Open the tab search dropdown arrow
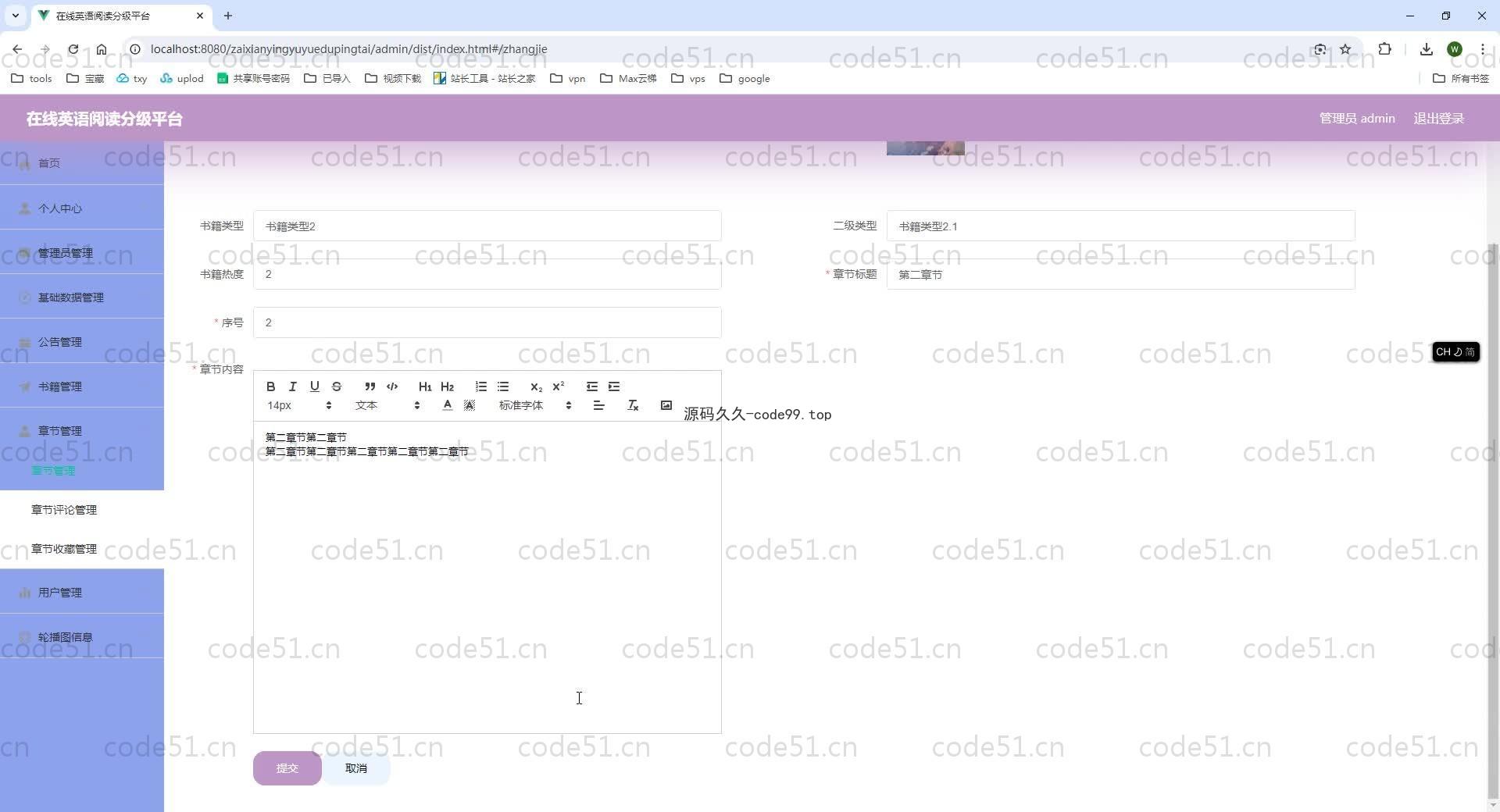Screen dimensions: 1500x812 click(15, 16)
